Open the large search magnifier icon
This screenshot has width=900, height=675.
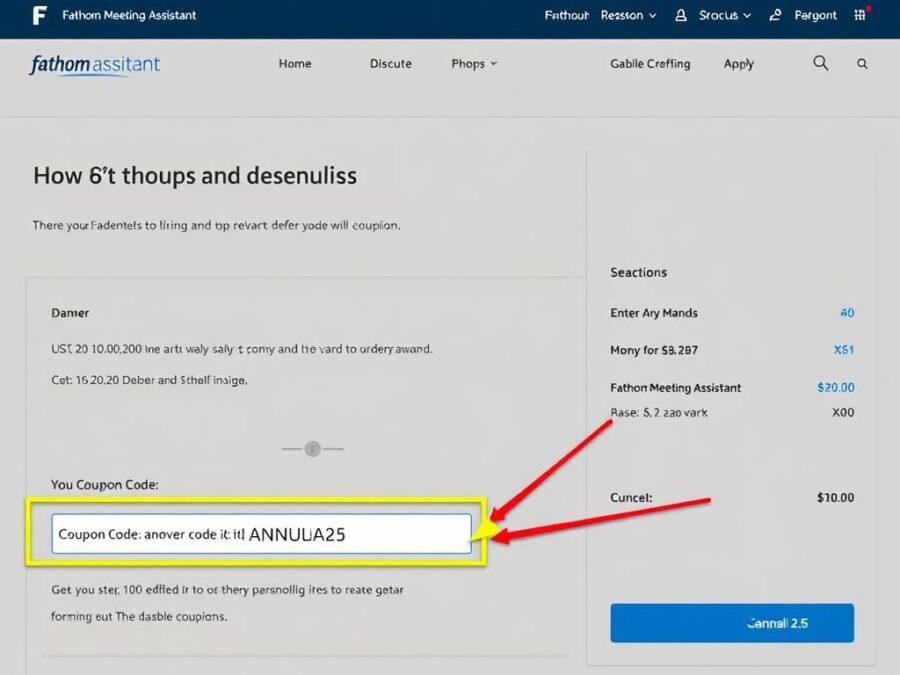[x=820, y=63]
